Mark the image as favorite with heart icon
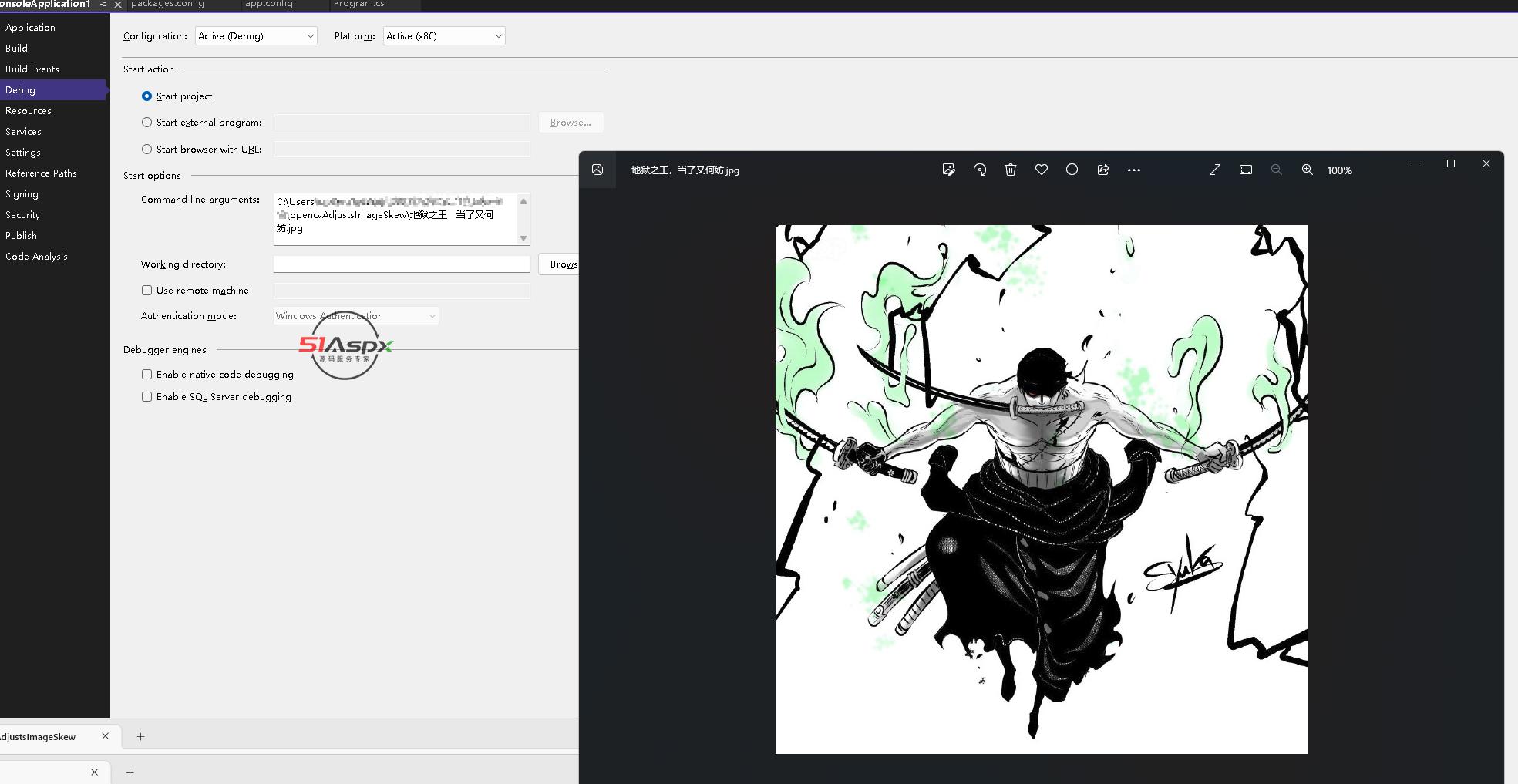1518x784 pixels. point(1042,170)
